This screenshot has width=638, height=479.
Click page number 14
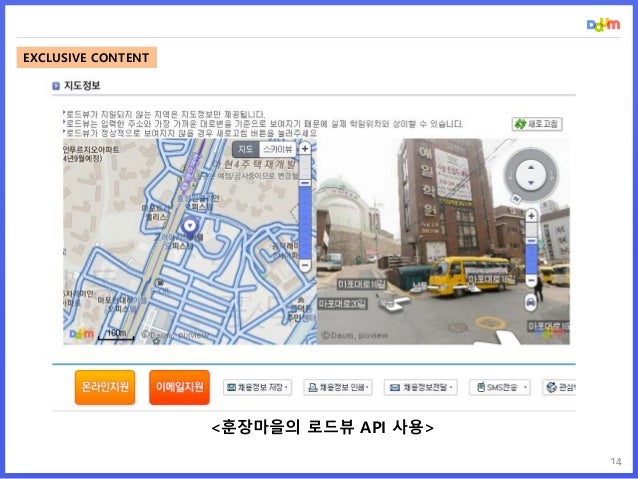click(x=616, y=461)
